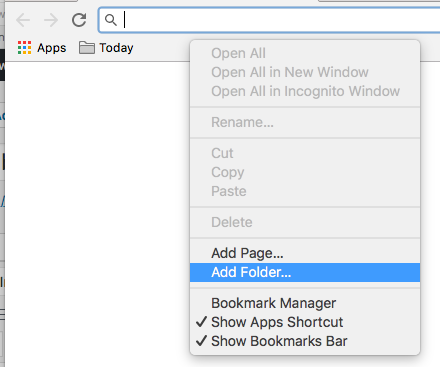Choose Add Page... from the context menu
The width and height of the screenshot is (440, 367).
(x=305, y=253)
